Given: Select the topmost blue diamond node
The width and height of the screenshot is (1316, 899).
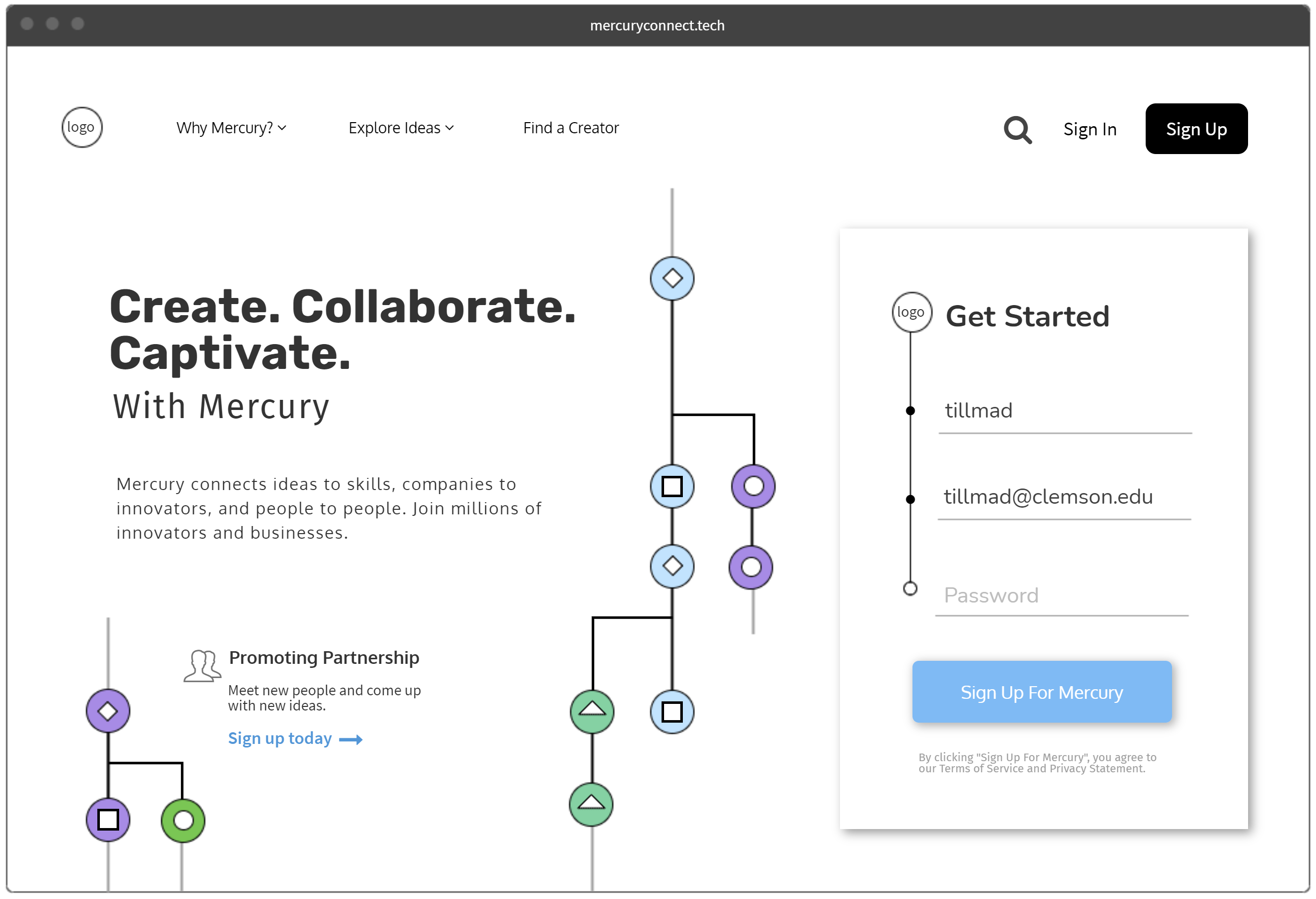Looking at the screenshot, I should coord(672,279).
